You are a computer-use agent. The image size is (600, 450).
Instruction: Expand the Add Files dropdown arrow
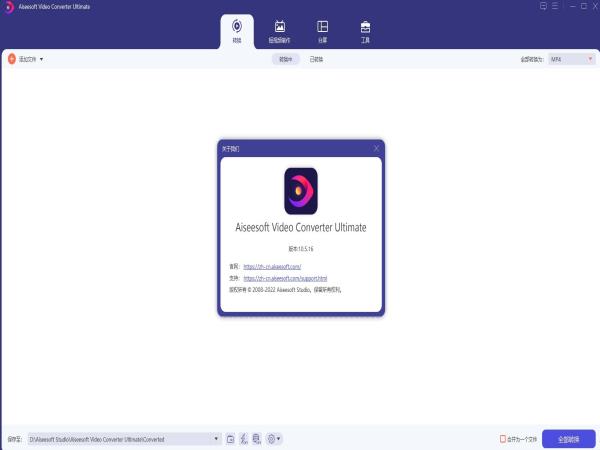pyautogui.click(x=42, y=60)
